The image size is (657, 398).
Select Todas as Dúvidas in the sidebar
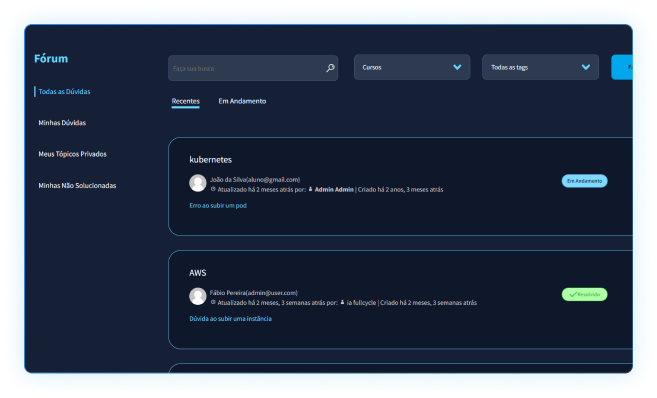[64, 91]
